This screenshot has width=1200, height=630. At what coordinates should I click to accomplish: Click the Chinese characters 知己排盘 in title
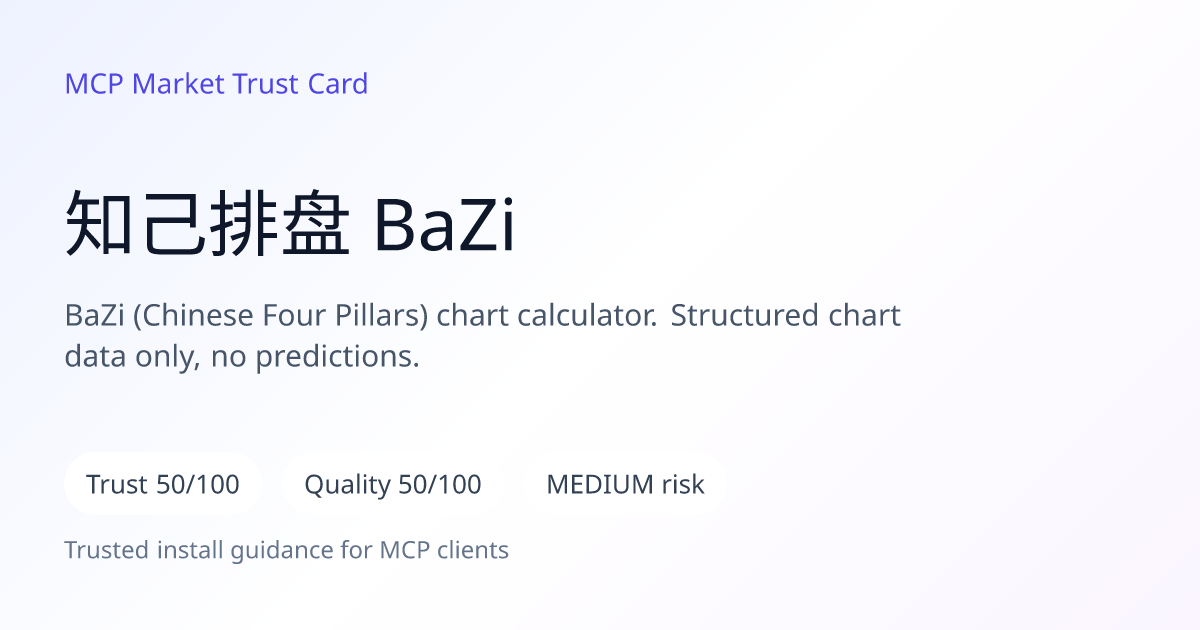point(208,225)
